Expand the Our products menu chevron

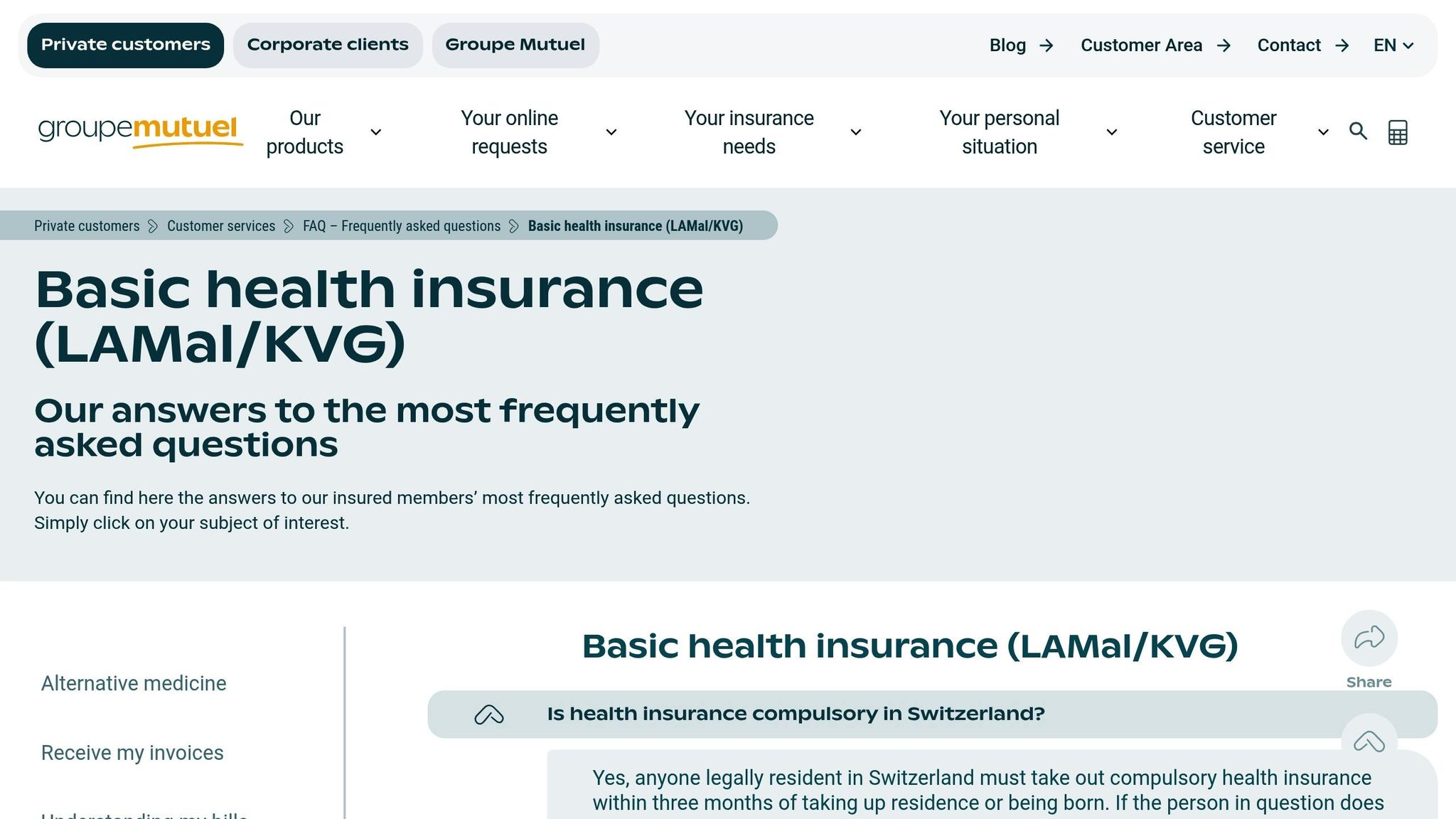click(376, 132)
